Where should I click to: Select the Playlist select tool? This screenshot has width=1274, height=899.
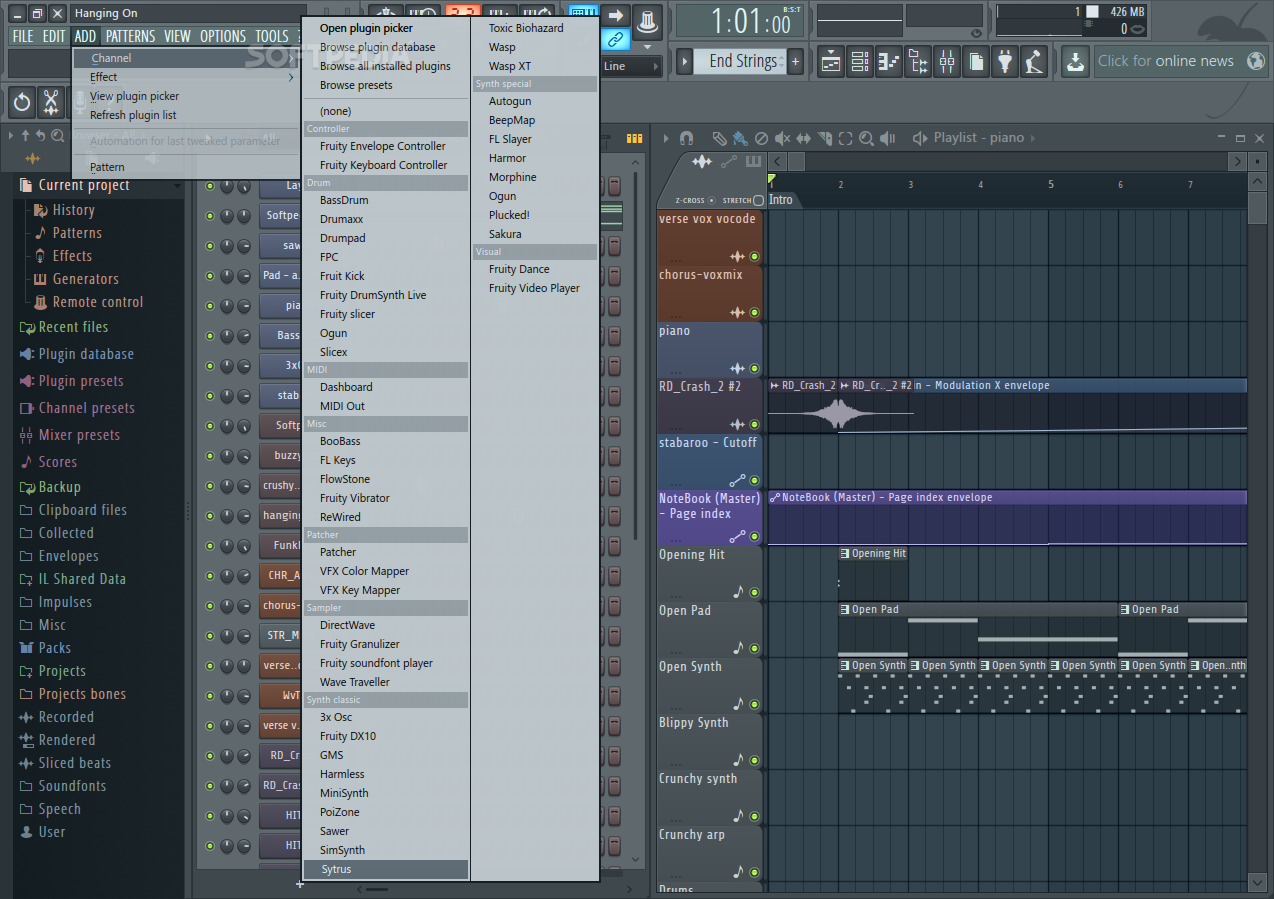846,138
